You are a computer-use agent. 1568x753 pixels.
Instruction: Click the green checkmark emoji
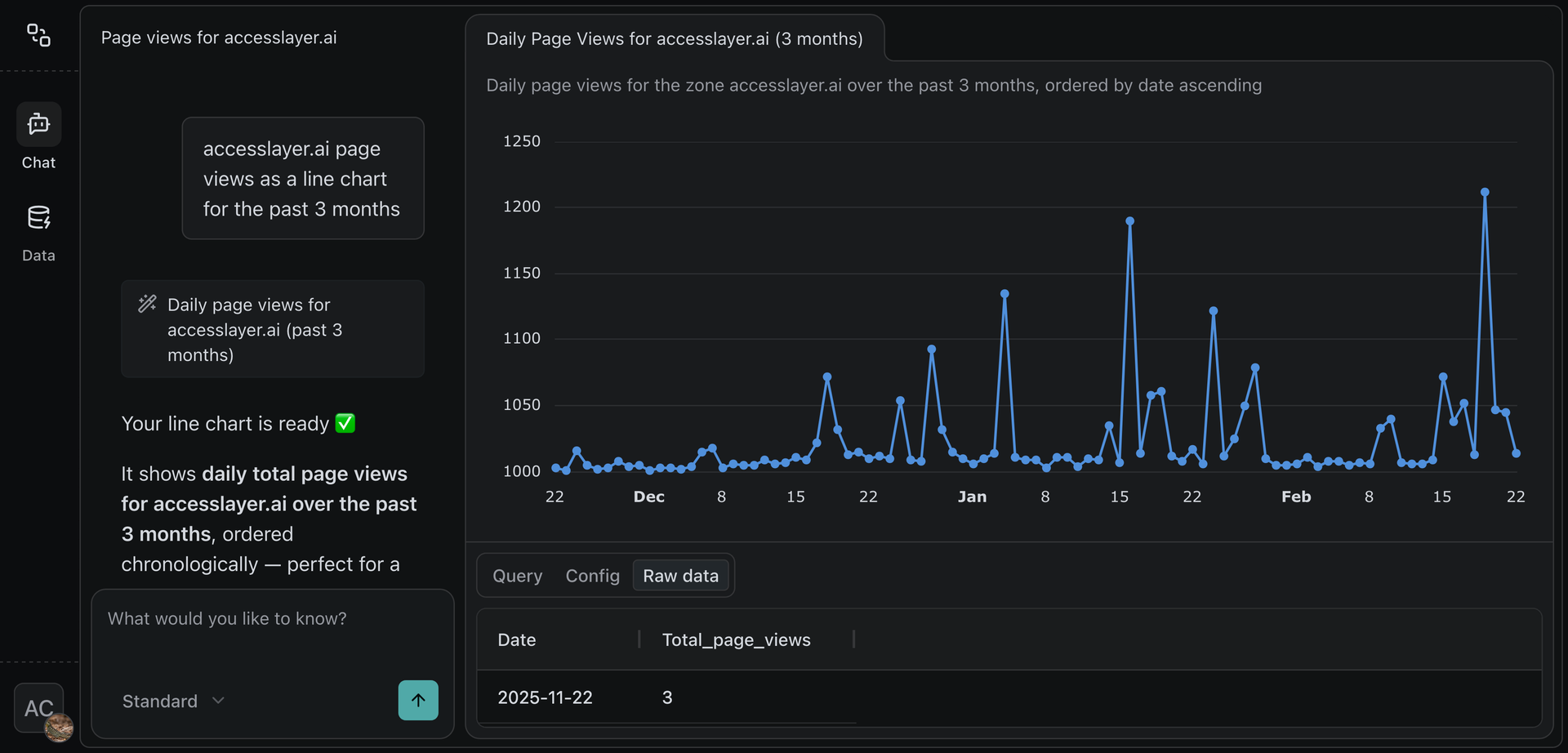coord(345,423)
